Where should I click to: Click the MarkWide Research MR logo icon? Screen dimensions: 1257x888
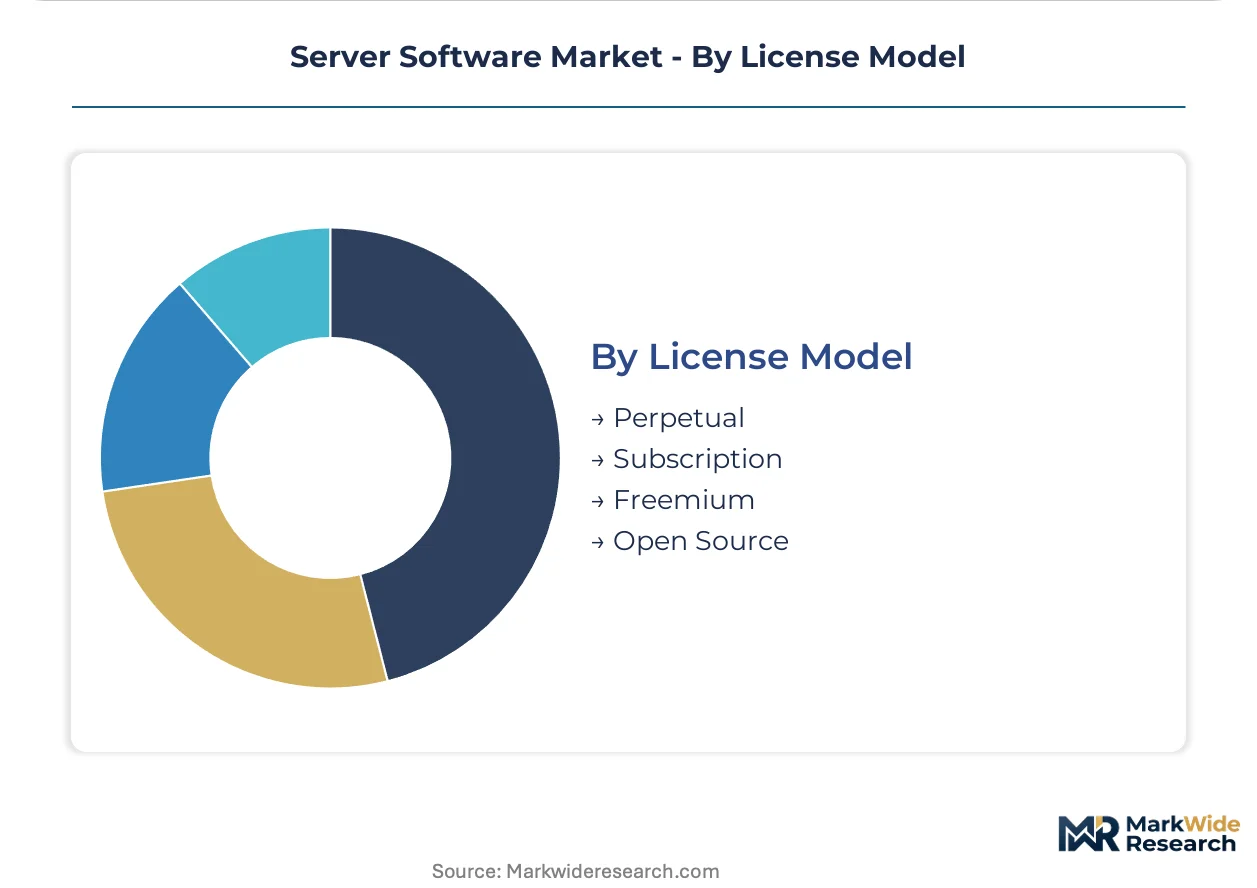click(x=1089, y=834)
